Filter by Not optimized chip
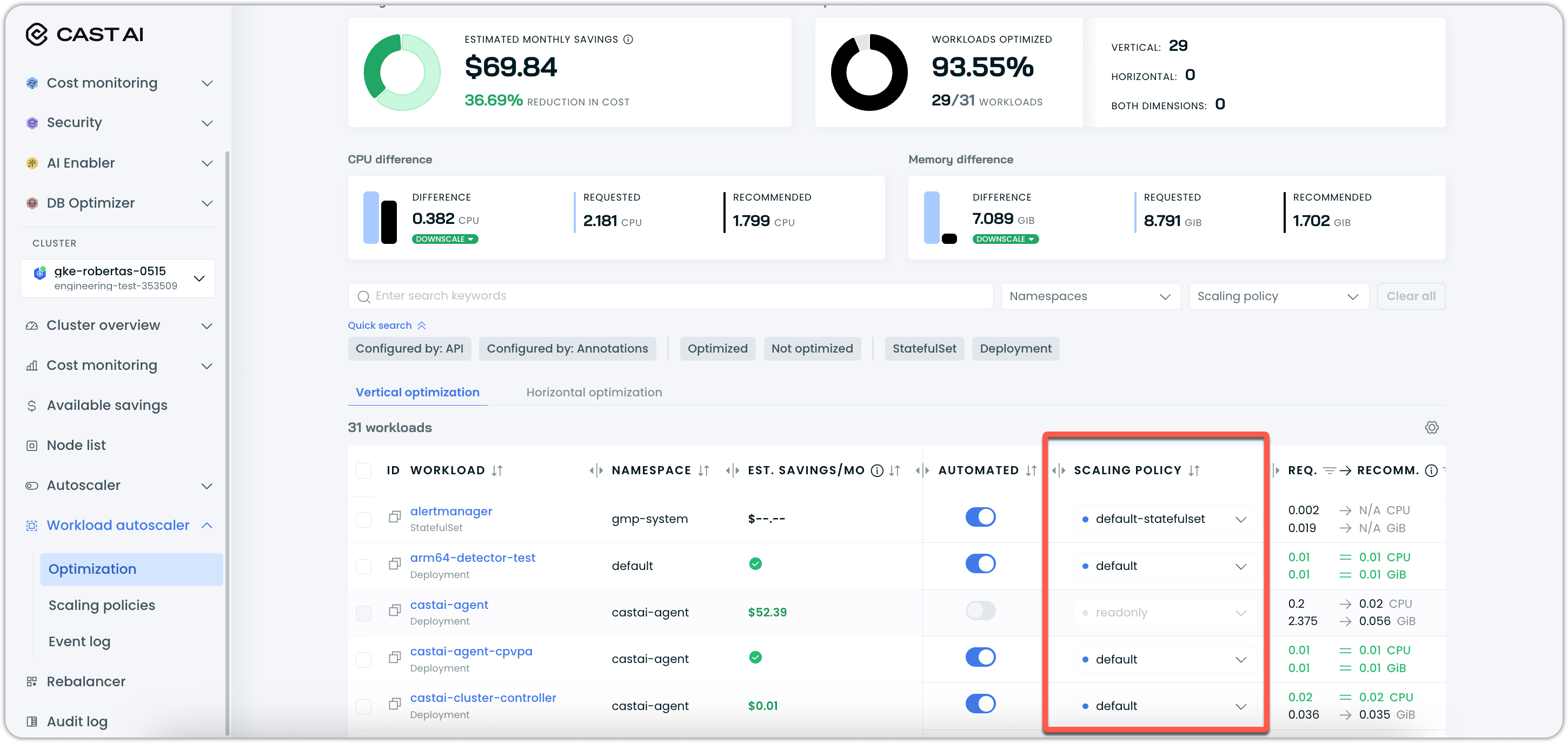1568x743 pixels. click(x=812, y=349)
